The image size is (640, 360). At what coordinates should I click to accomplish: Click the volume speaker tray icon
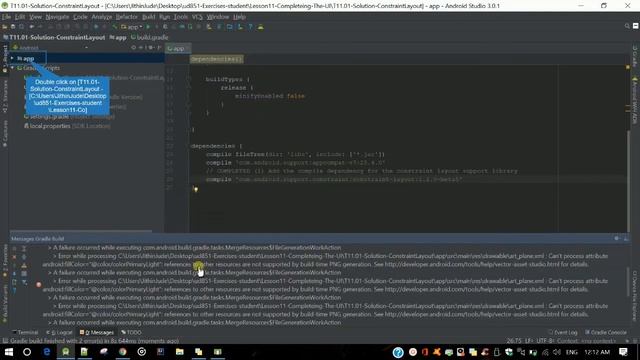557,352
